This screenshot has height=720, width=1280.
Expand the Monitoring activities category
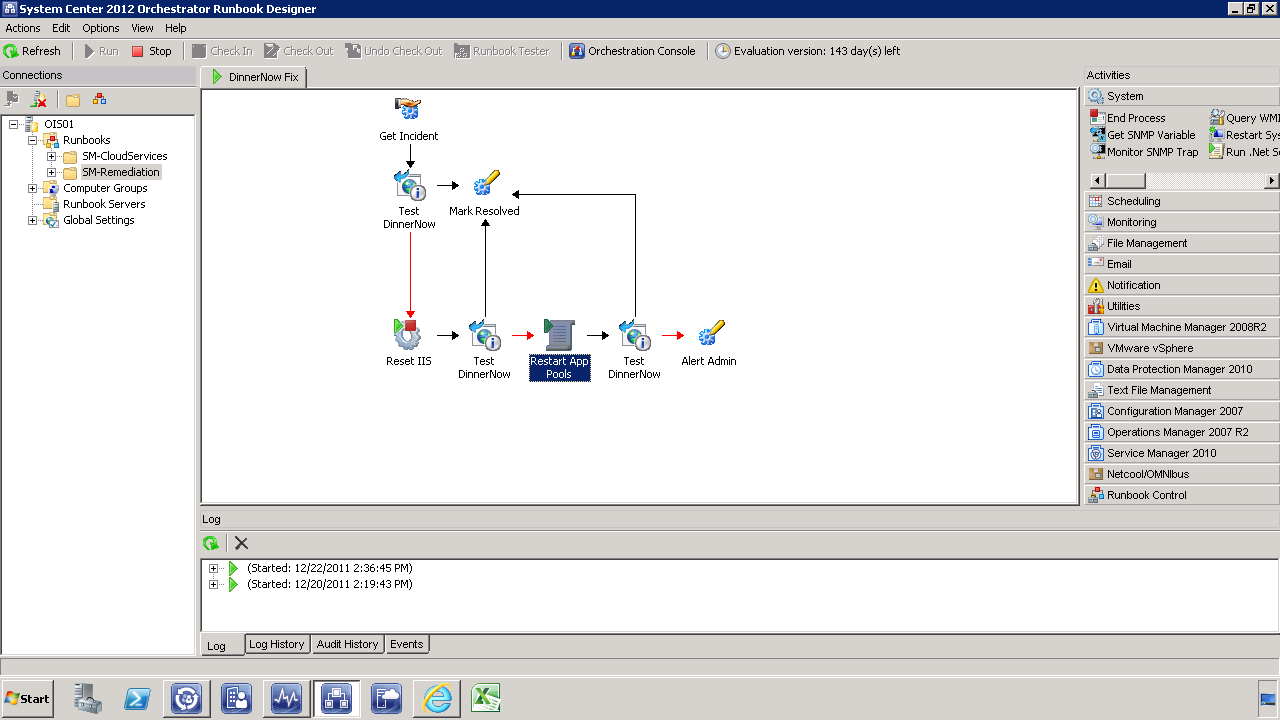[x=1182, y=222]
